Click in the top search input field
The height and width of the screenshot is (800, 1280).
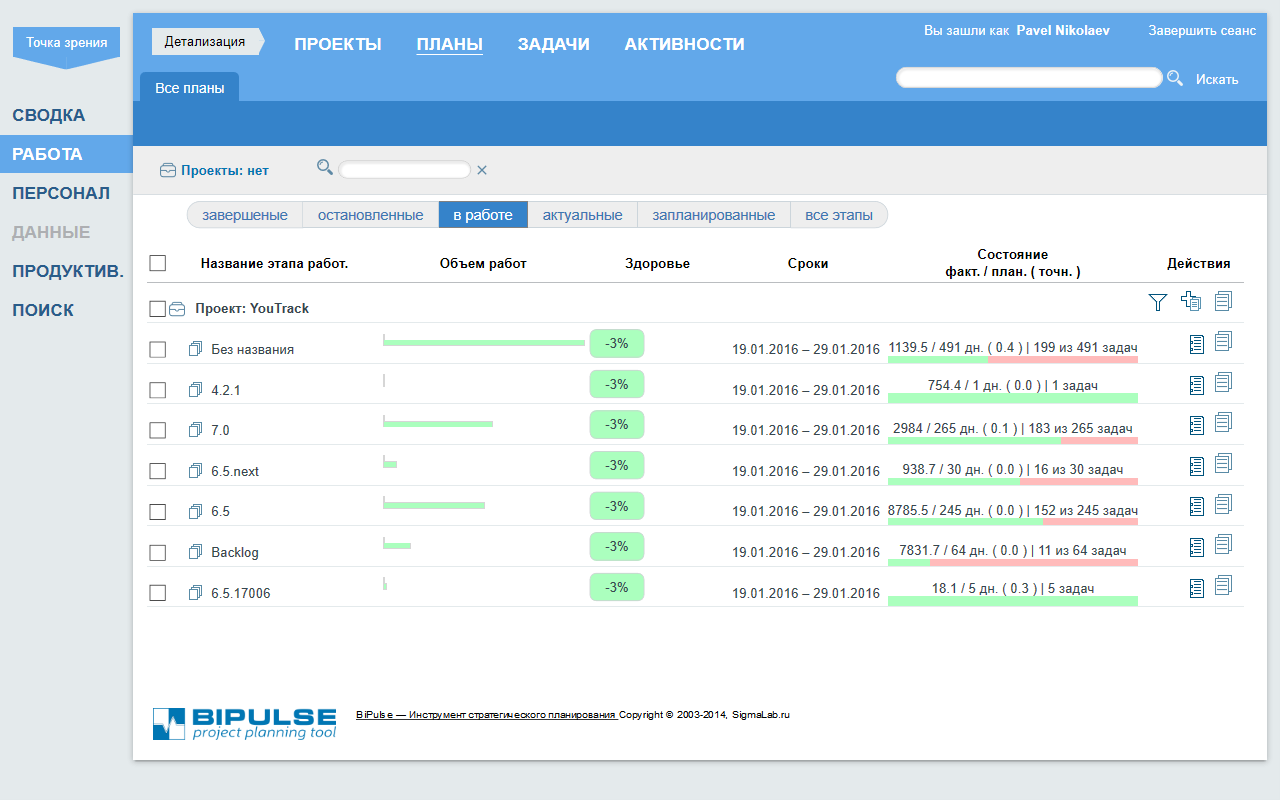(1029, 78)
